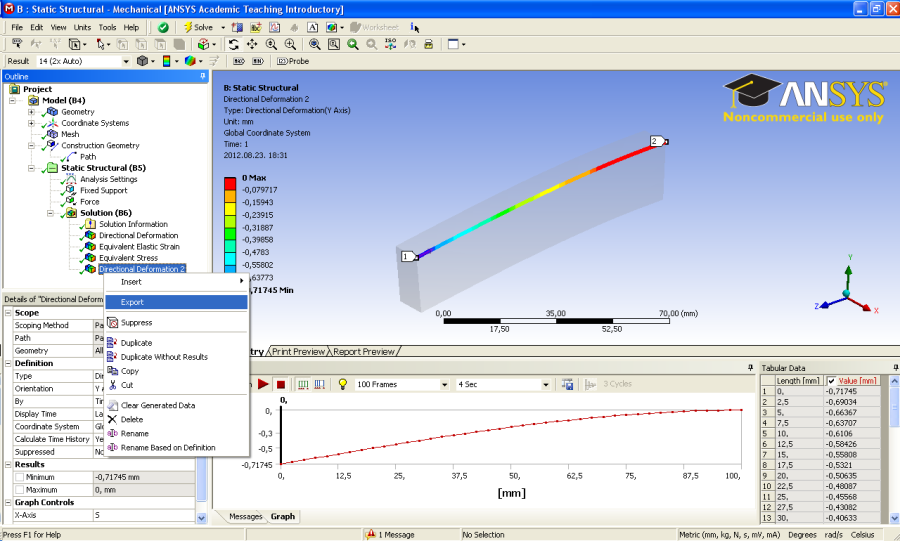This screenshot has height=541, width=900.
Task: Expand the Coordinate Systems tree node
Action: [x=31, y=123]
